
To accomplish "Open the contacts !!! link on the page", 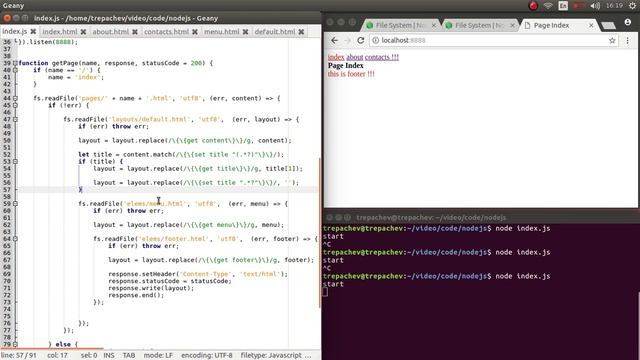I will click(382, 57).
